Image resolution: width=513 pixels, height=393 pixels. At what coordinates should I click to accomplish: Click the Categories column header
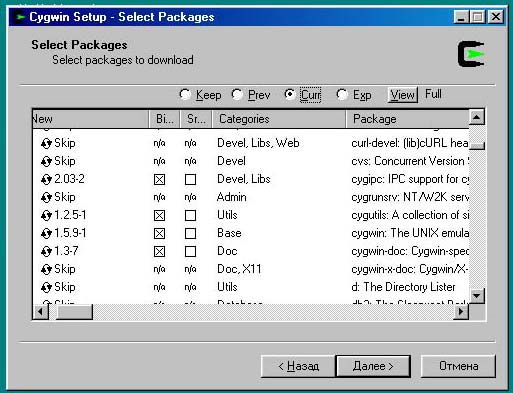[x=279, y=119]
